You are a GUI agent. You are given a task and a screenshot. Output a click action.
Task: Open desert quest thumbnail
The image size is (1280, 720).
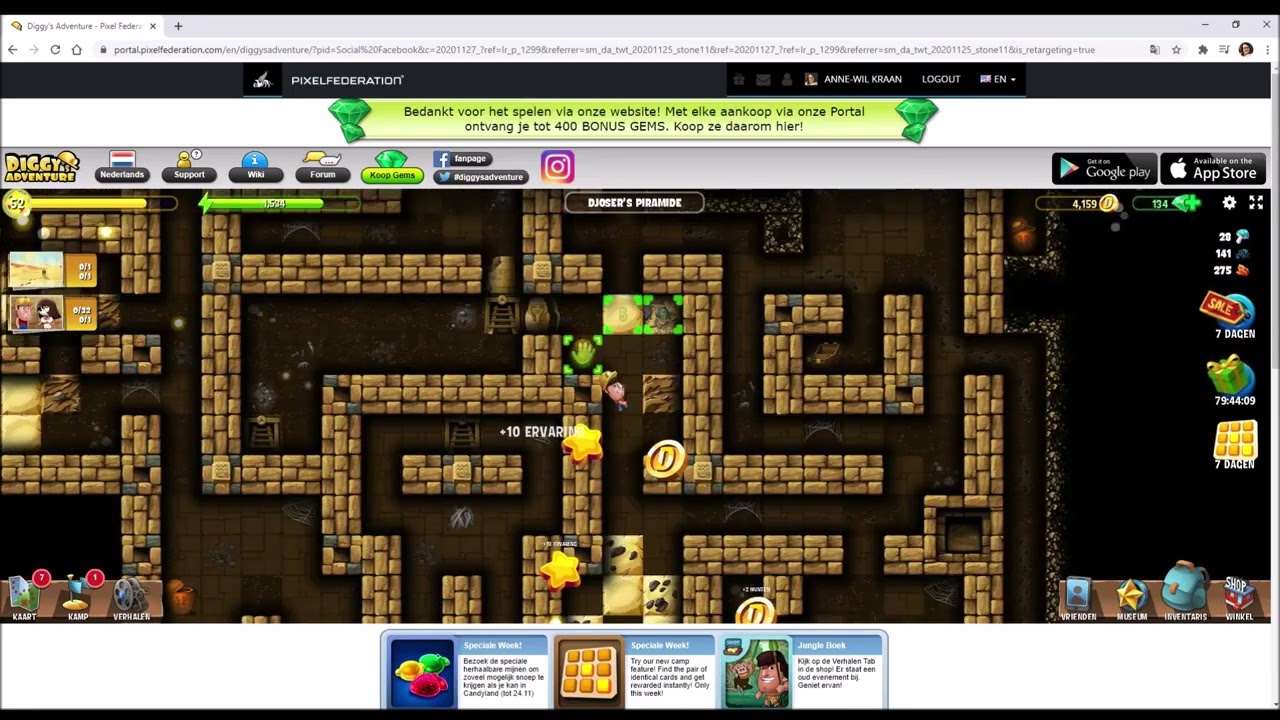[37, 270]
